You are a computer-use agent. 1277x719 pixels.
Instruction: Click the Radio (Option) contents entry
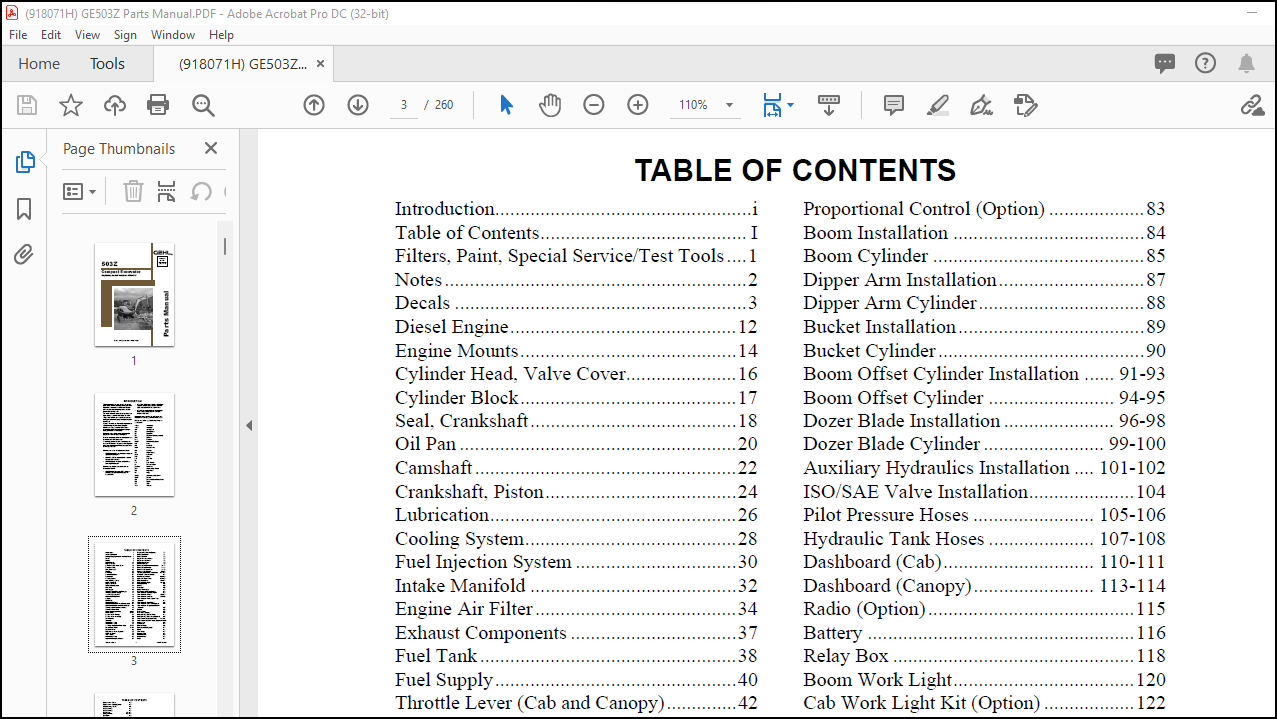[x=984, y=609]
